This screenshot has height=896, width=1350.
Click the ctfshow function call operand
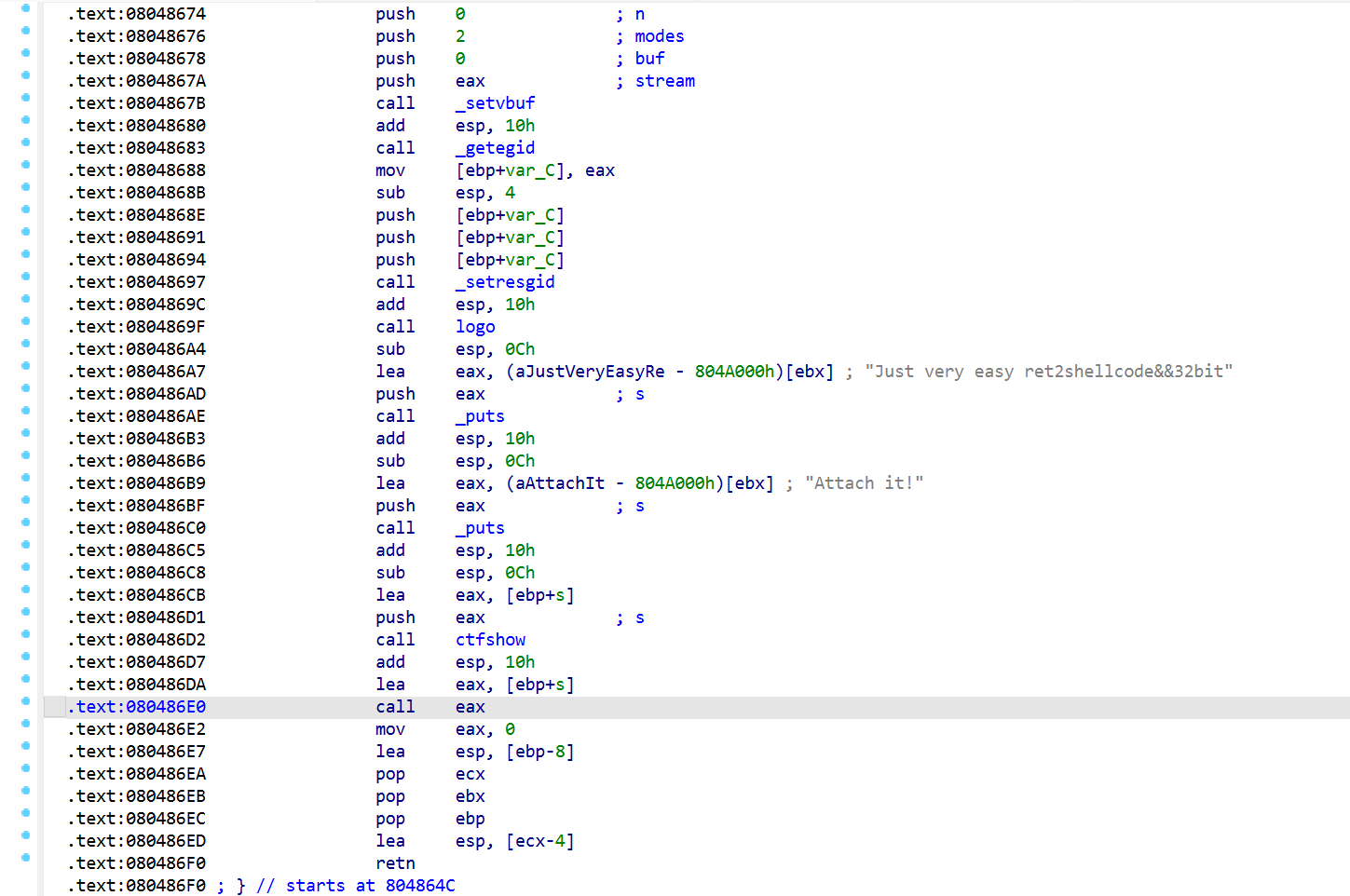[490, 640]
